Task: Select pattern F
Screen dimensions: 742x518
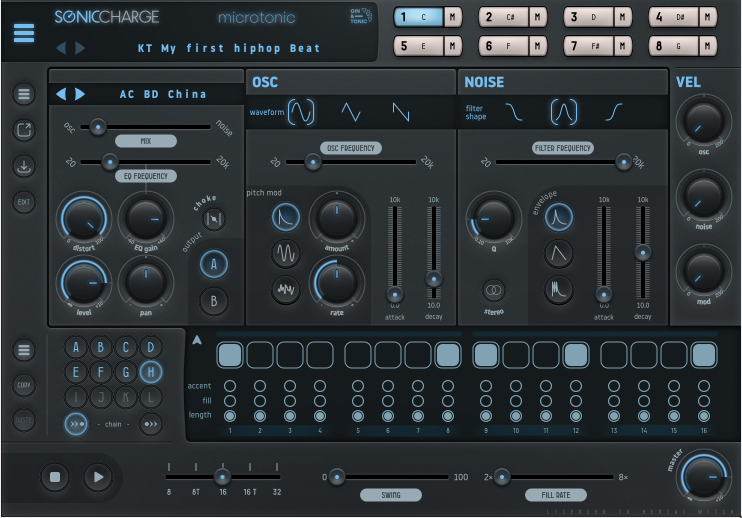Action: coord(101,372)
